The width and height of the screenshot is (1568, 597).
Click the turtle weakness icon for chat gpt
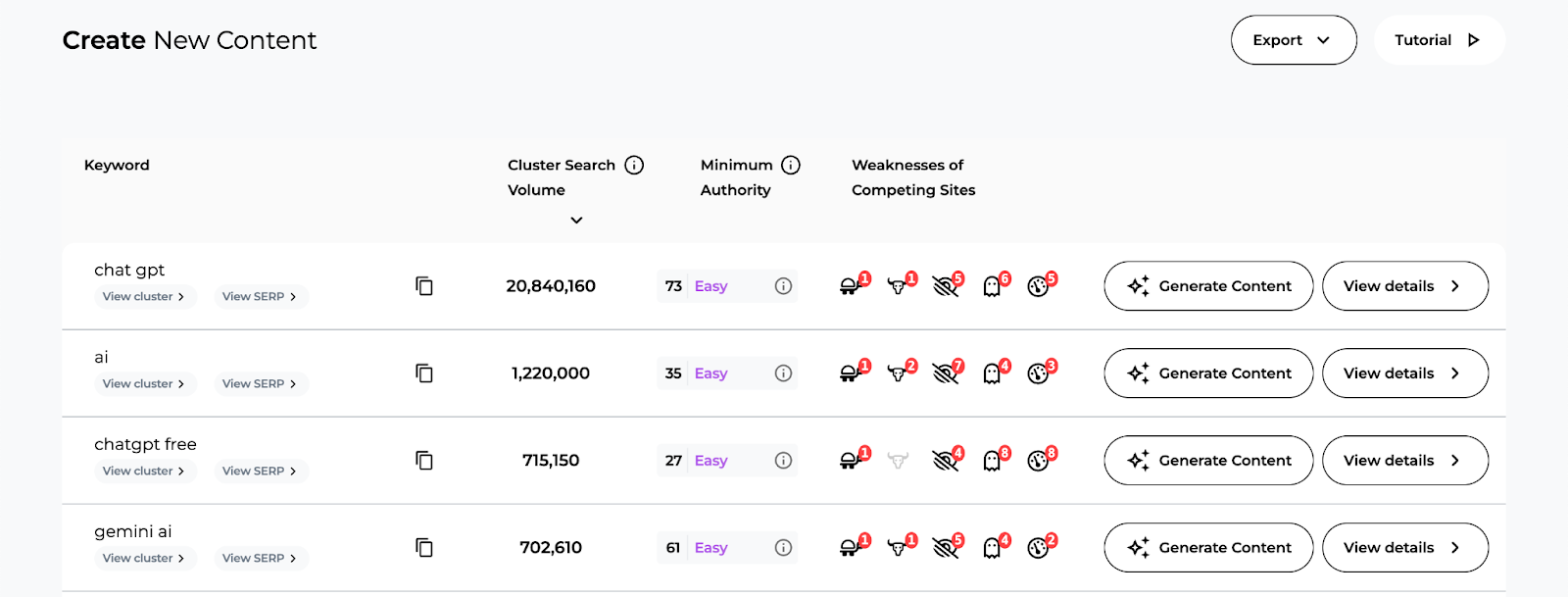(x=852, y=286)
